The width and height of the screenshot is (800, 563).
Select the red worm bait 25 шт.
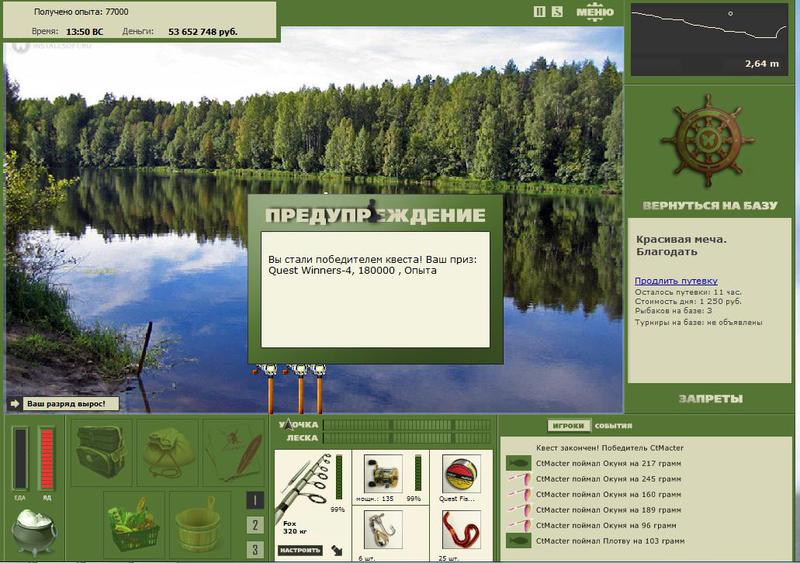pyautogui.click(x=461, y=529)
